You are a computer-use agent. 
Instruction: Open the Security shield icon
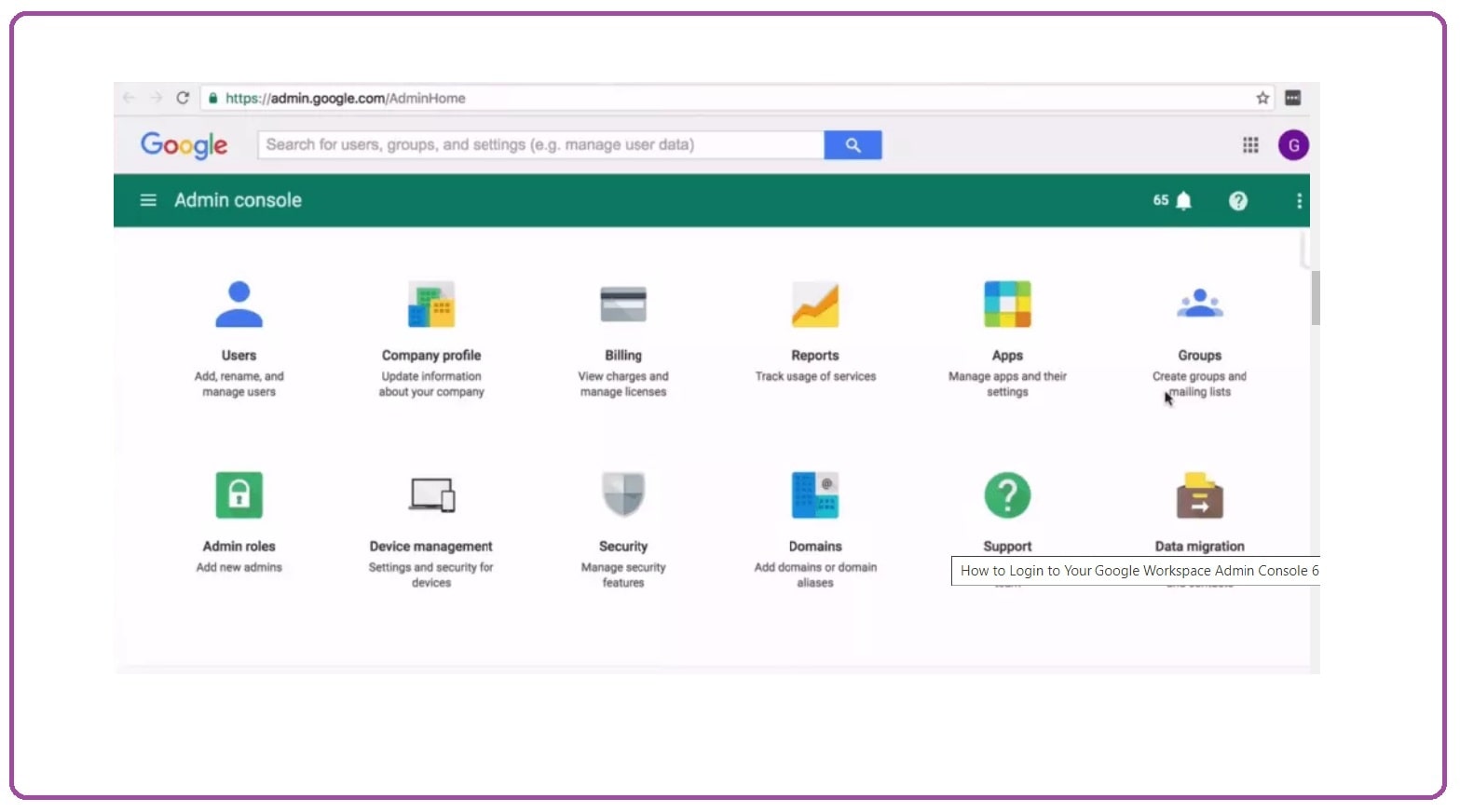(623, 494)
